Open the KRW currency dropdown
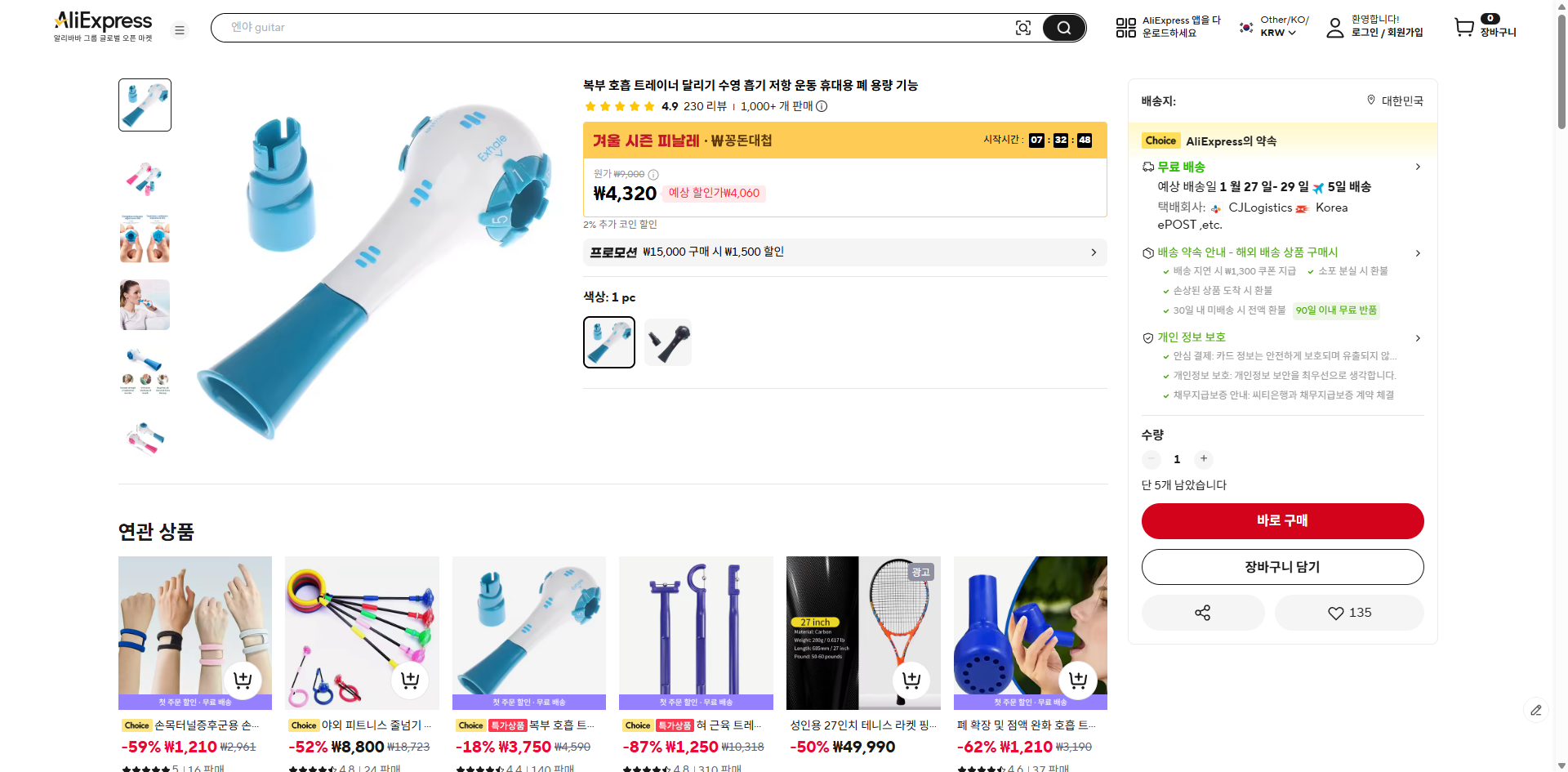1568x772 pixels. tap(1275, 33)
